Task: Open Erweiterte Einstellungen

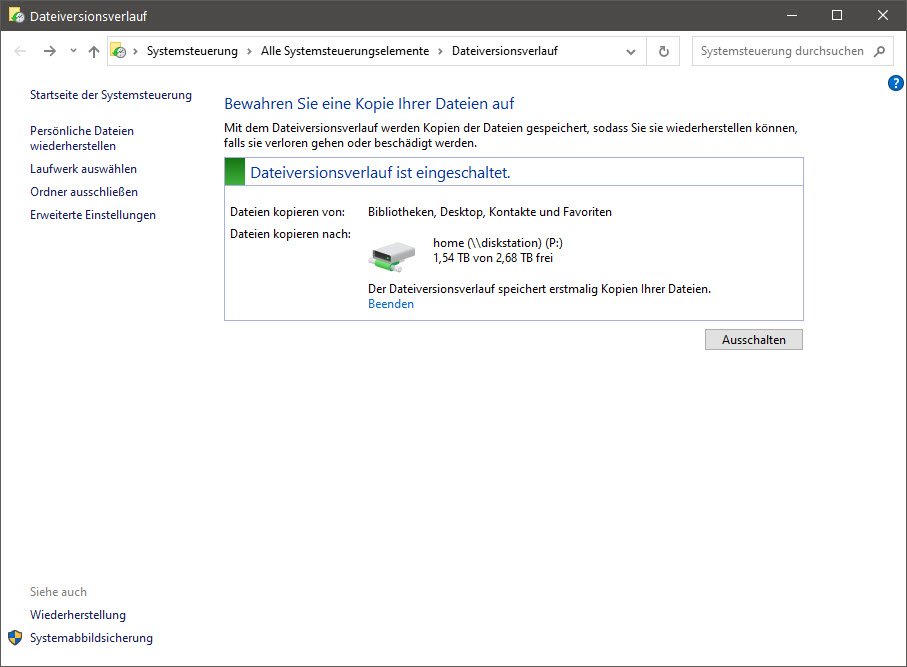Action: 93,215
